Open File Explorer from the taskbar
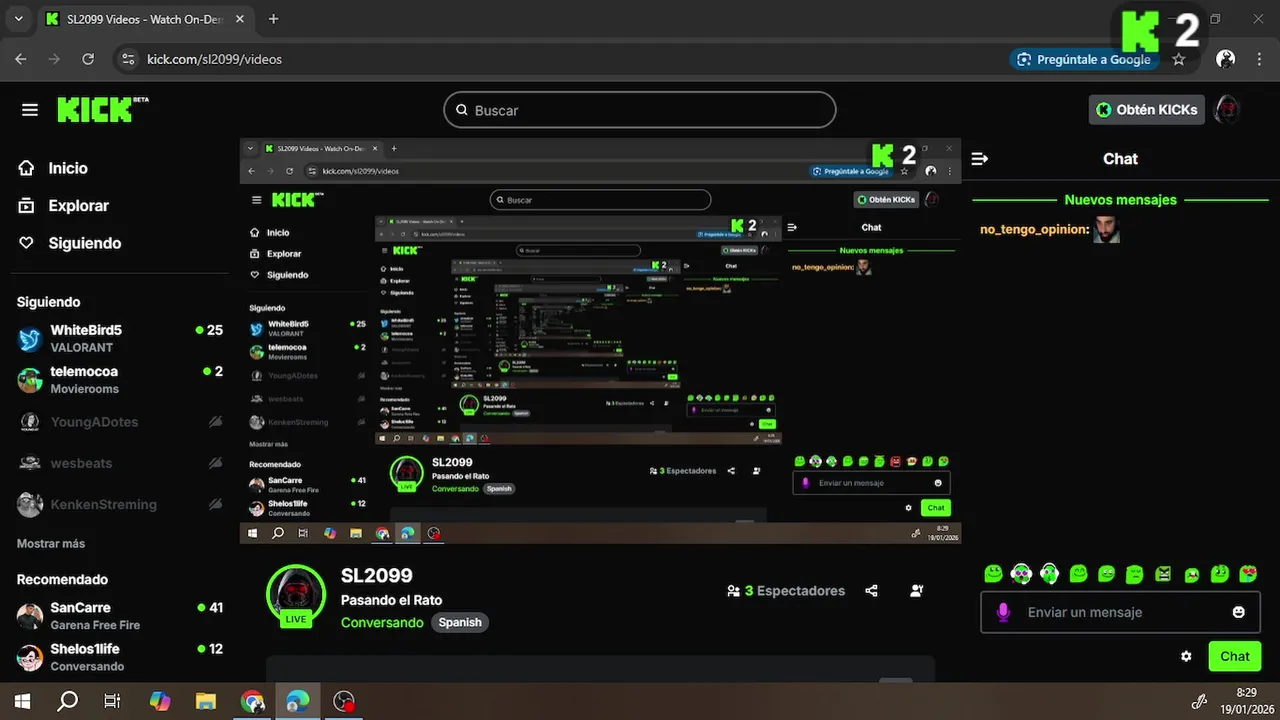 pos(206,701)
